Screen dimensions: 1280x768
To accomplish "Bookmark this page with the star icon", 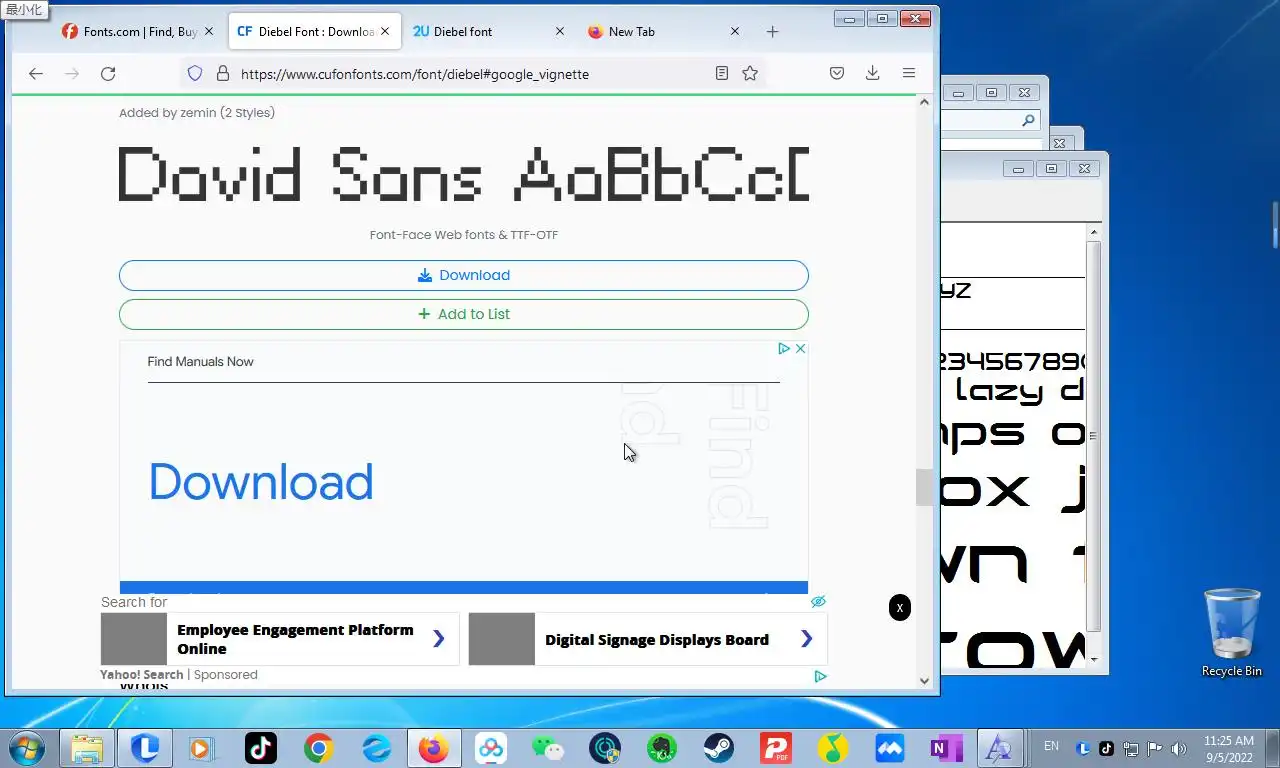I will coord(750,73).
